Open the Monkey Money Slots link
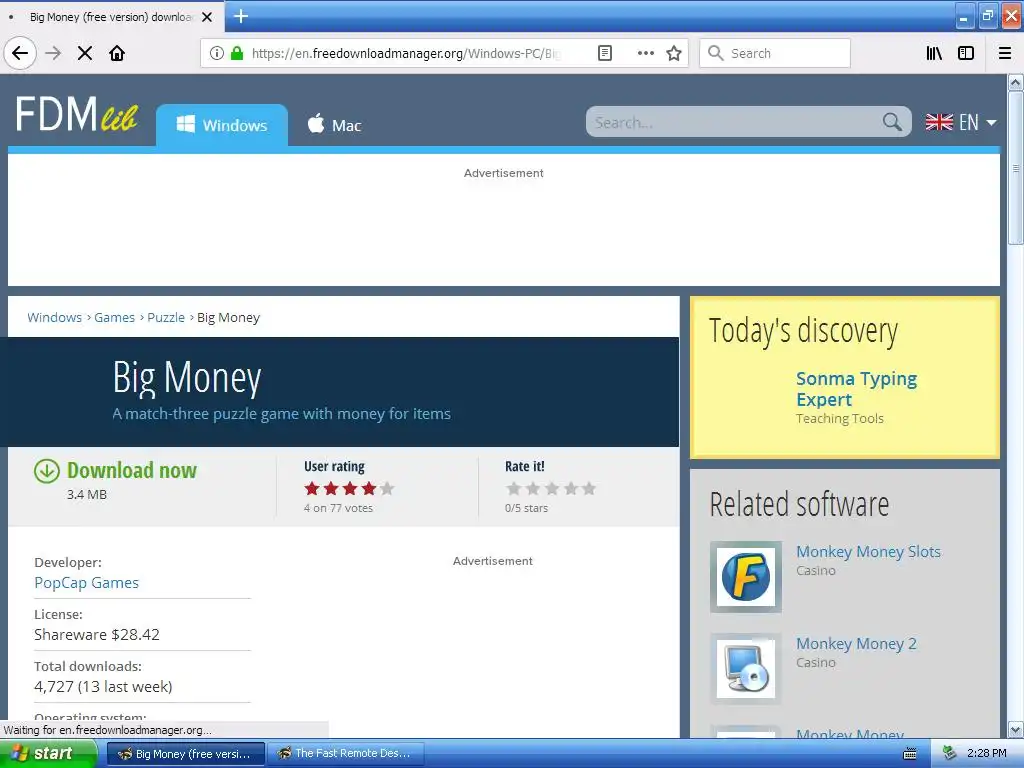Screen dimensions: 1024x768 pos(868,552)
